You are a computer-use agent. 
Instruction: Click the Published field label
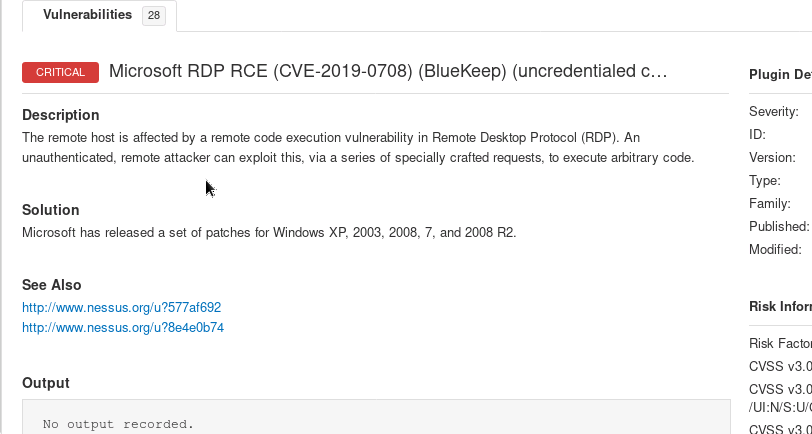coord(778,226)
